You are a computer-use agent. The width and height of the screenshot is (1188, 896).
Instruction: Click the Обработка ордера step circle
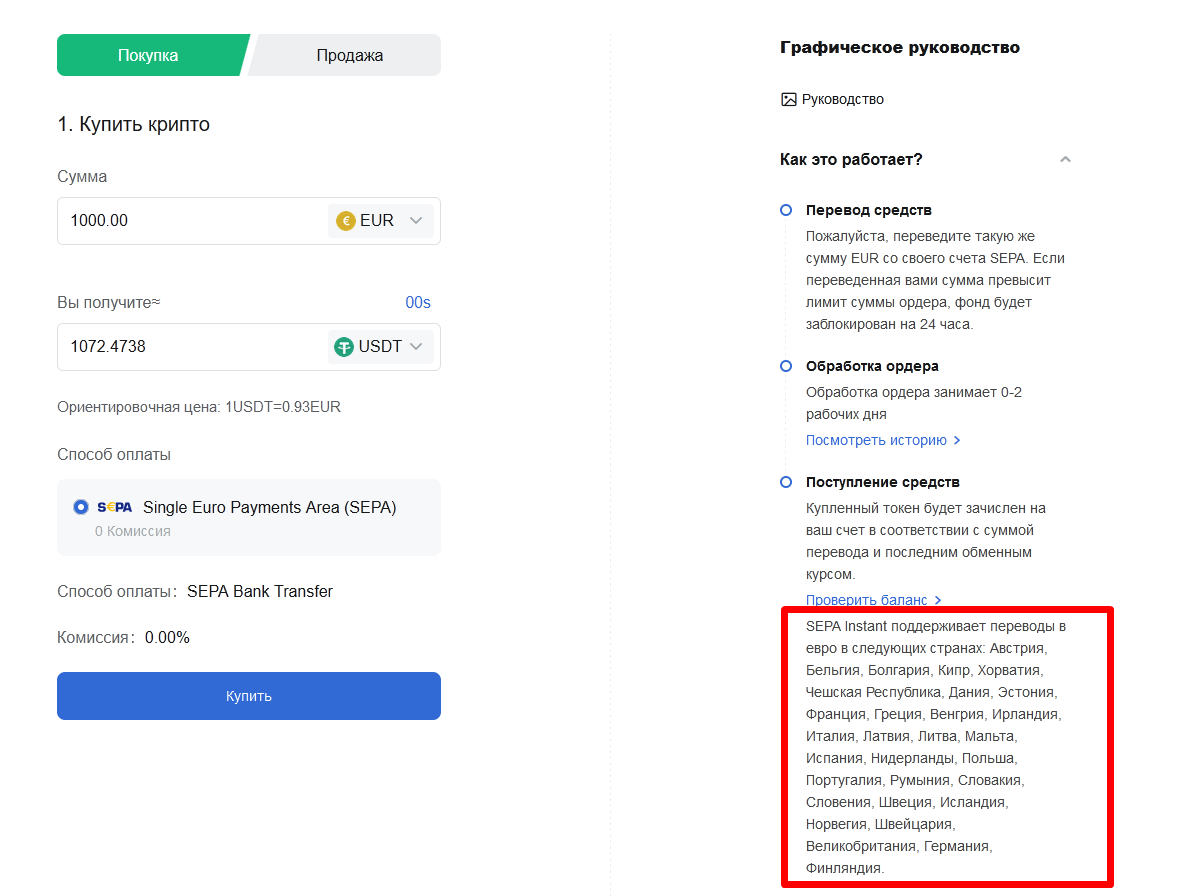click(786, 366)
